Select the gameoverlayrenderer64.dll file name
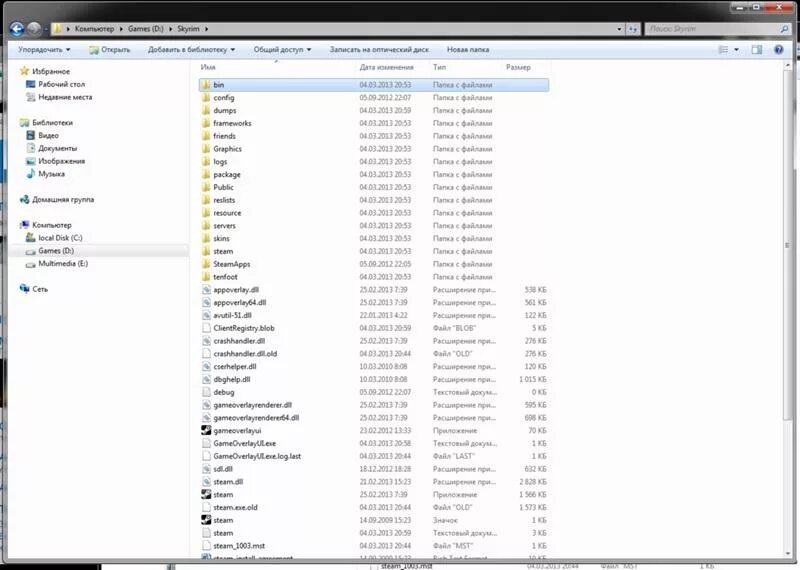 (256, 417)
